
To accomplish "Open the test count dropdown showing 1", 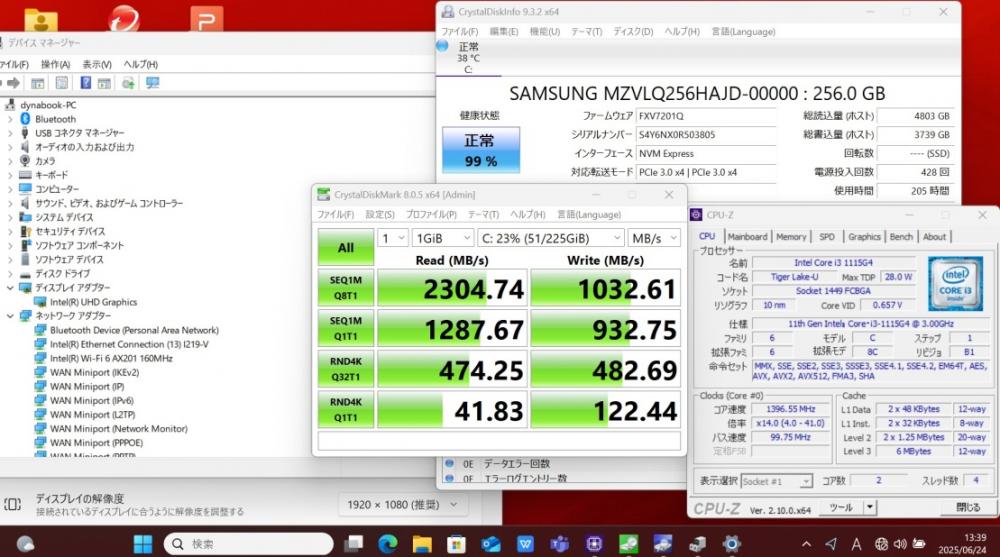I will coord(393,238).
